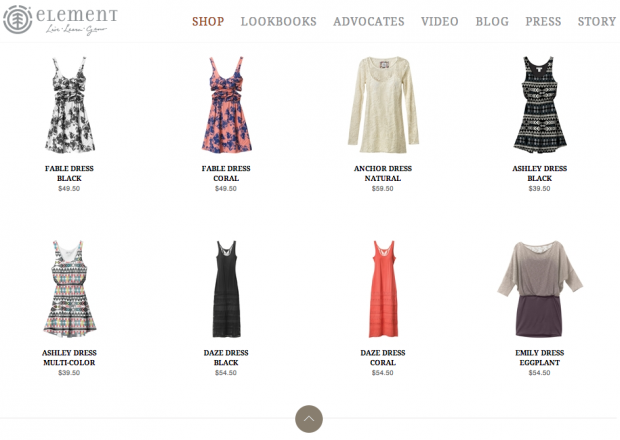
Task: Open the Anchor Dress Natural image
Action: 382,105
